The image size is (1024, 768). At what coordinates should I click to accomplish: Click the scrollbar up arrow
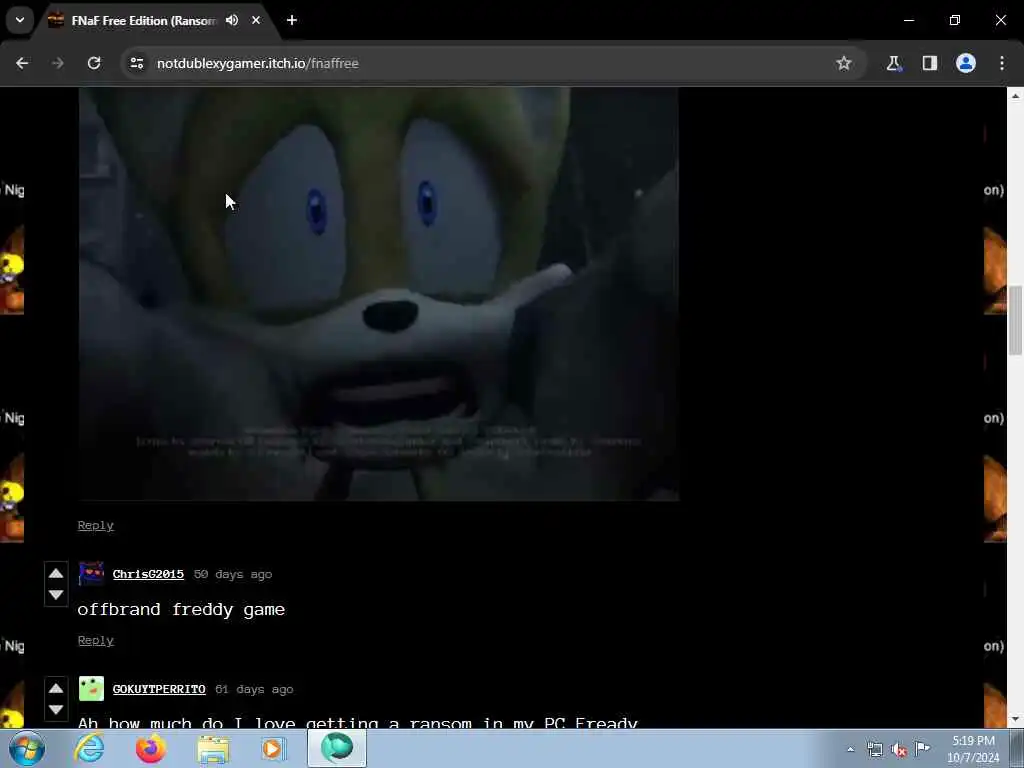point(1015,95)
